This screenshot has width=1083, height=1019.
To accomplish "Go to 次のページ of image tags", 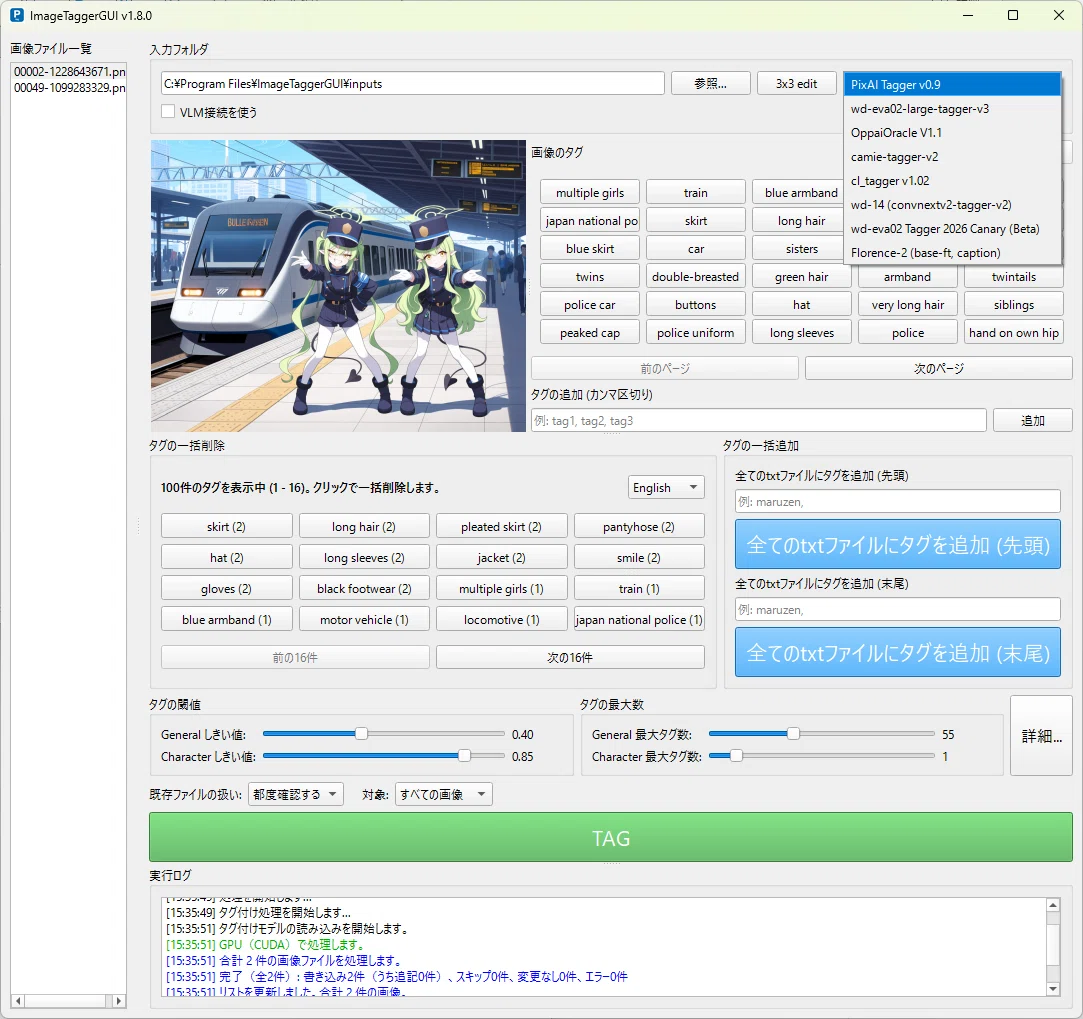I will pyautogui.click(x=939, y=368).
